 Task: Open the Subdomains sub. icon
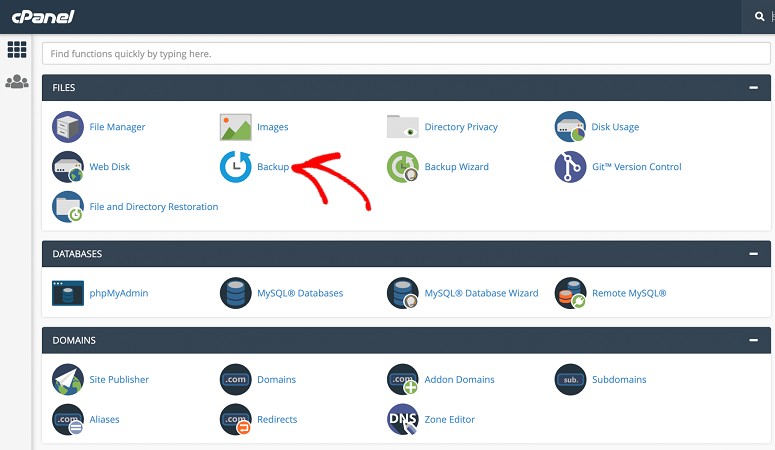click(570, 380)
